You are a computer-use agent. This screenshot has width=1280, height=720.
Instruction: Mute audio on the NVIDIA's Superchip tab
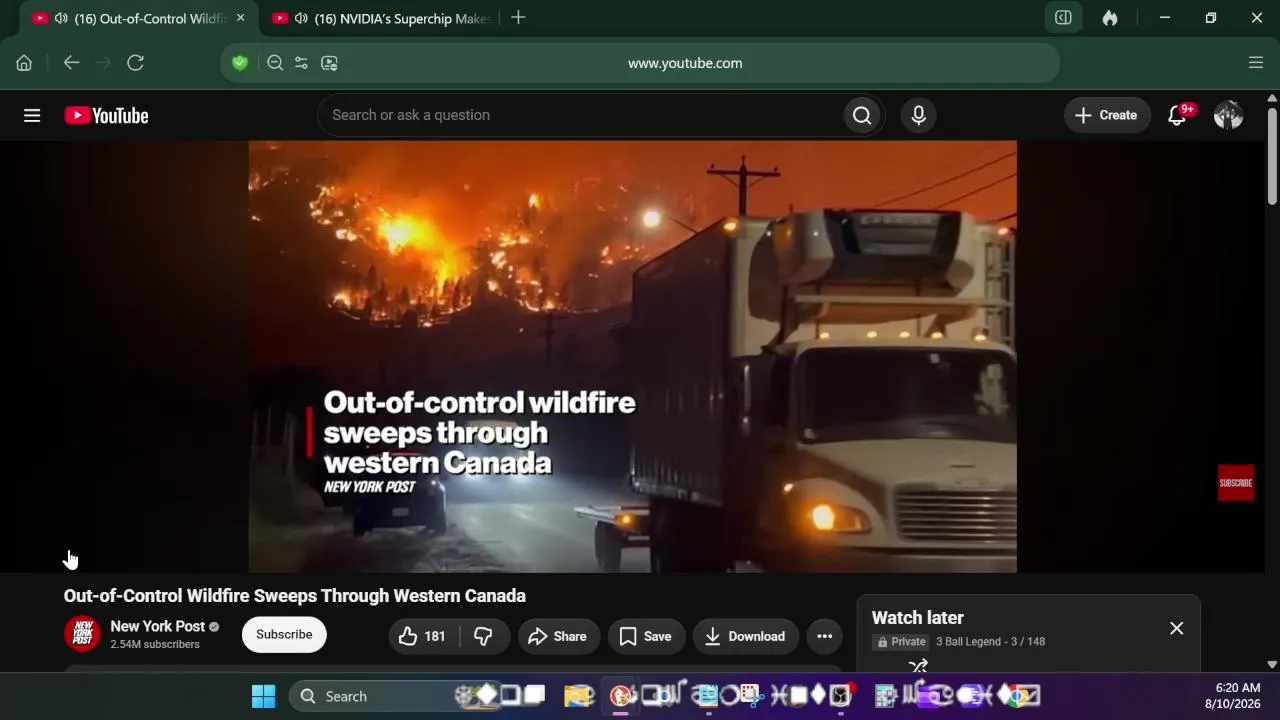tap(301, 18)
